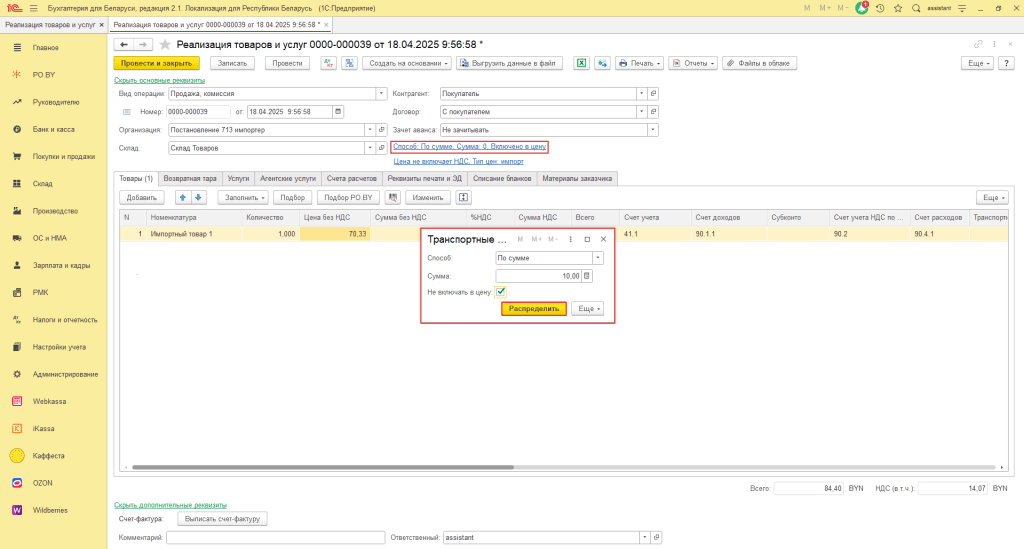
Task: Show Дт/Кт postings icon
Action: pyautogui.click(x=328, y=63)
